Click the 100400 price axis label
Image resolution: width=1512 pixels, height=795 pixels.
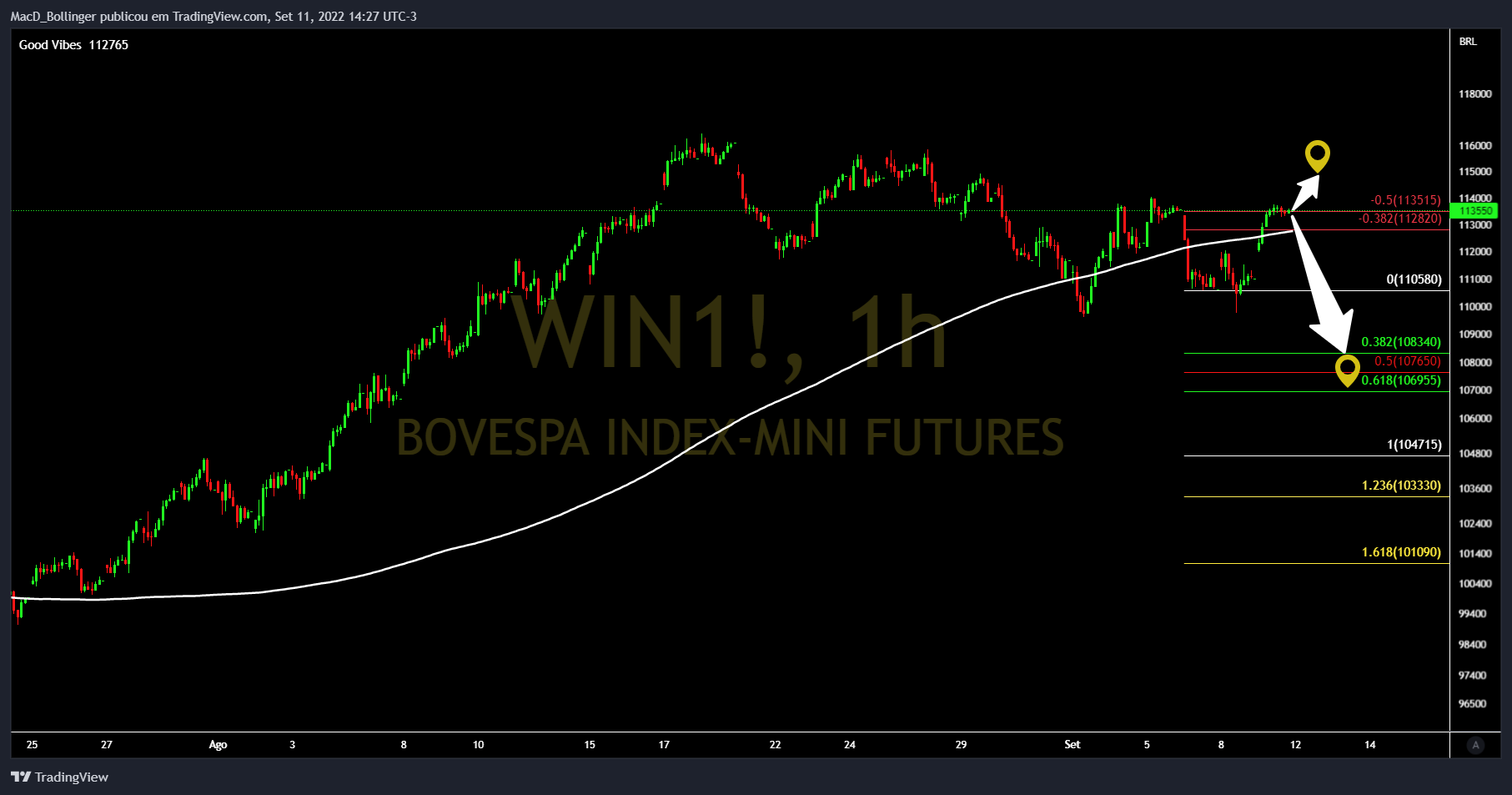1475,584
